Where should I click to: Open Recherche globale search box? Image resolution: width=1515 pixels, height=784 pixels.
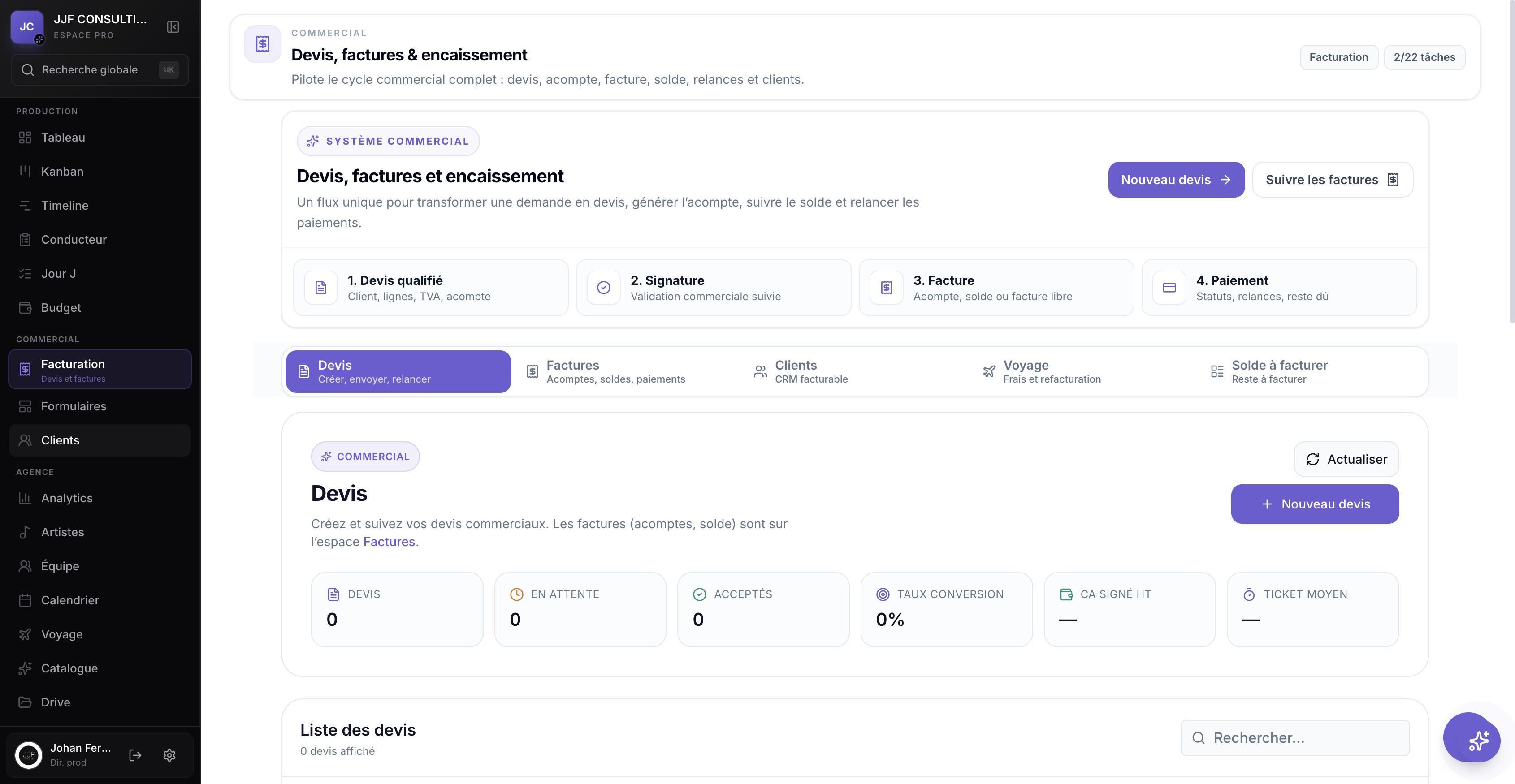[100, 70]
